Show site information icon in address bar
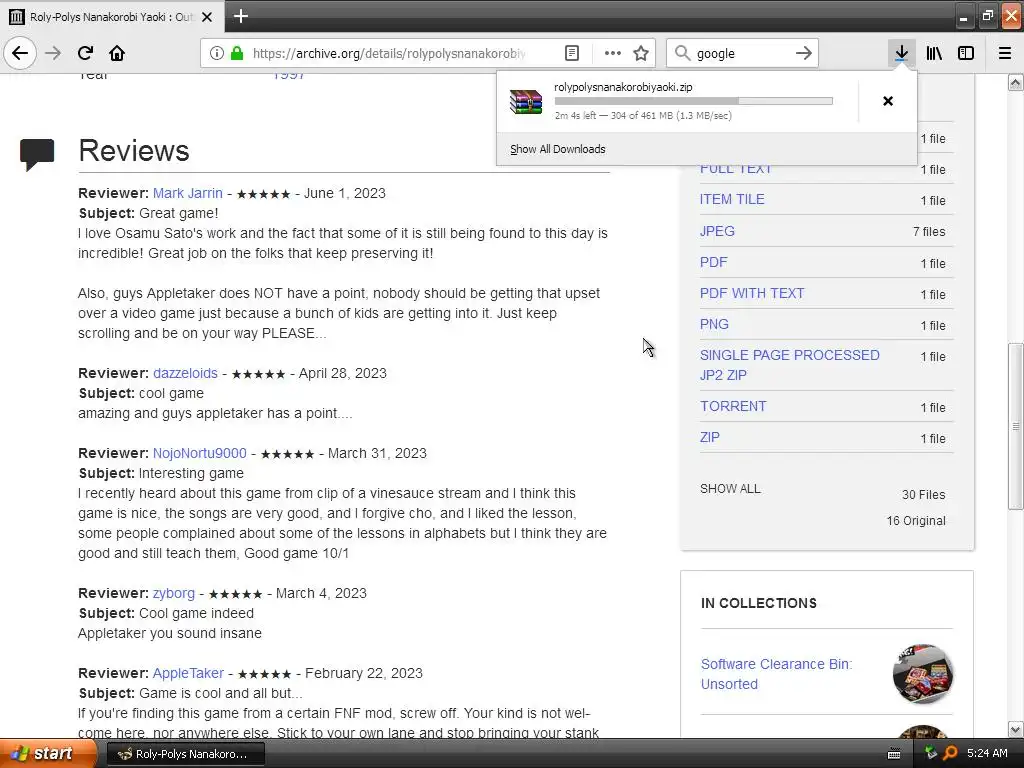Viewport: 1024px width, 768px height. [x=216, y=53]
